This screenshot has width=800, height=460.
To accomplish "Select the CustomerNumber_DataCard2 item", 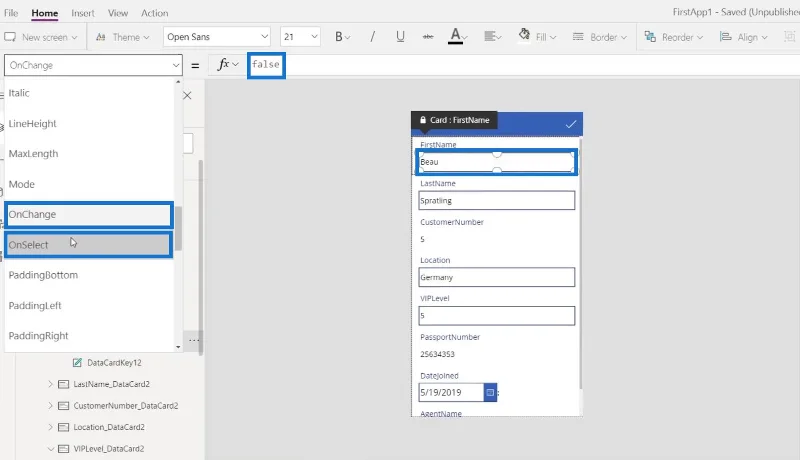I will [126, 405].
